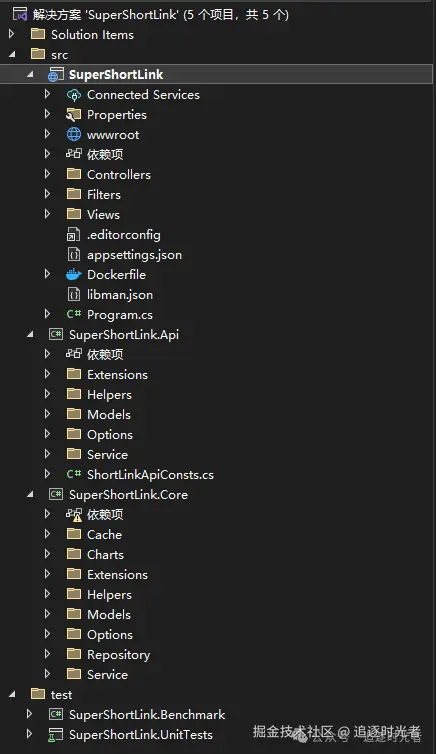
Task: Click the wwwroot globe icon
Action: [x=74, y=135]
